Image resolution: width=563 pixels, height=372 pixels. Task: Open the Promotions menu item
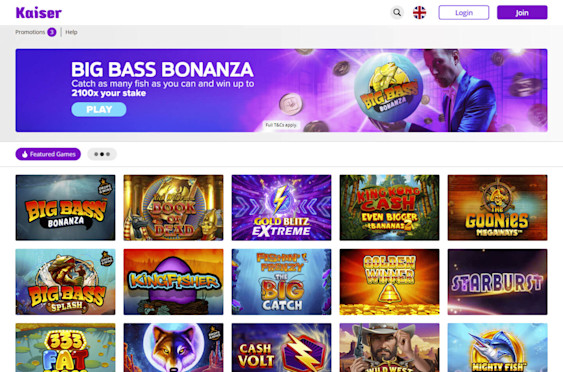click(30, 32)
